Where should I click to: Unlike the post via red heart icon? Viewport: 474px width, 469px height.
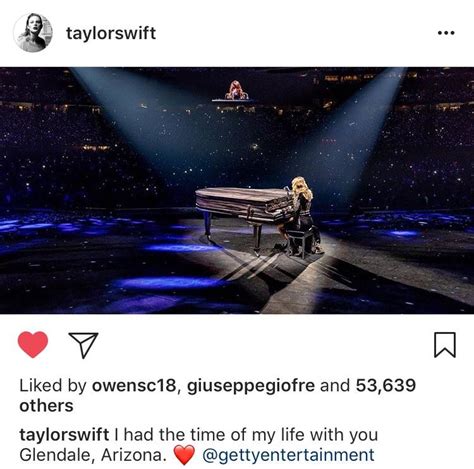click(33, 345)
